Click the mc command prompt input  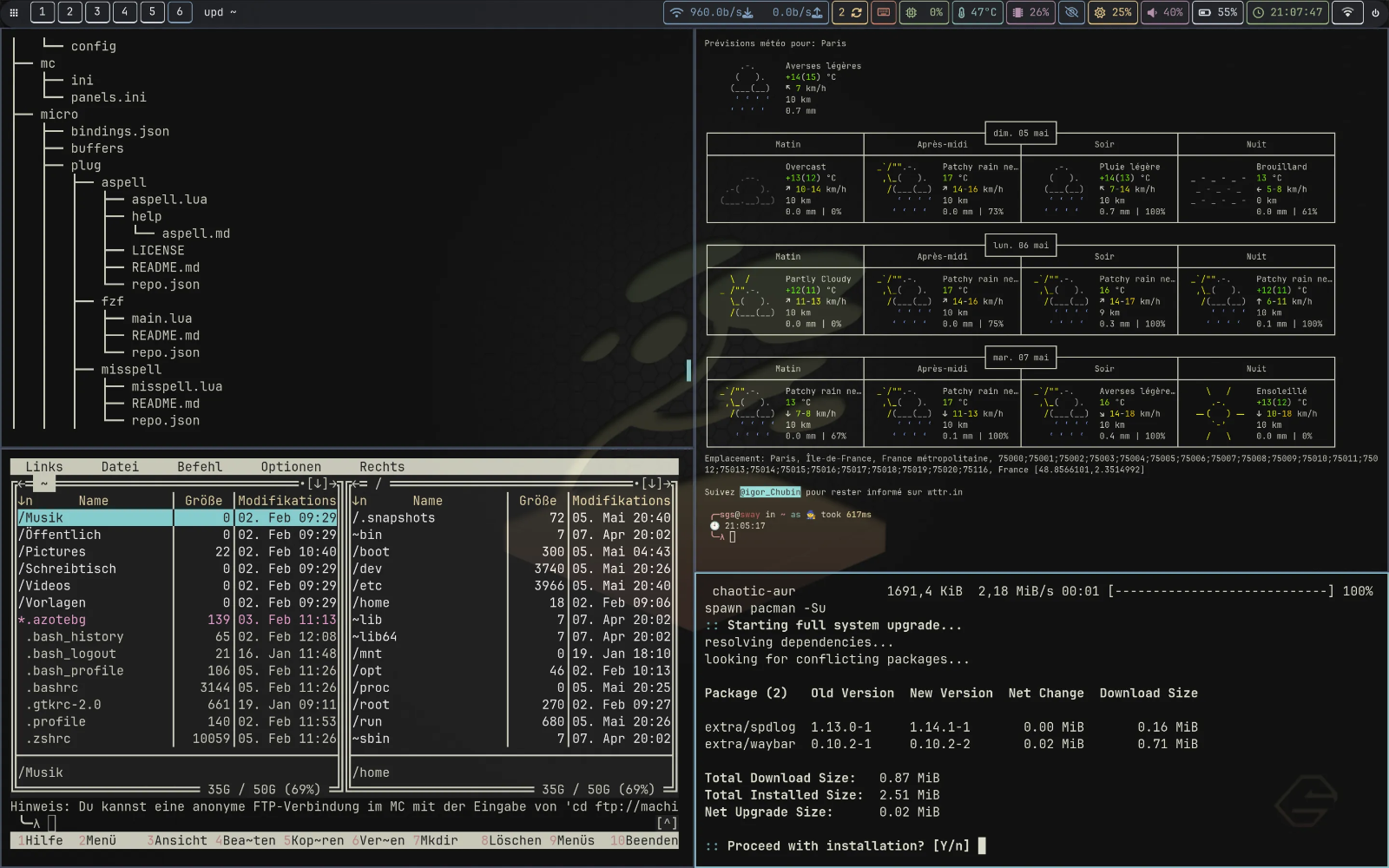coord(52,823)
